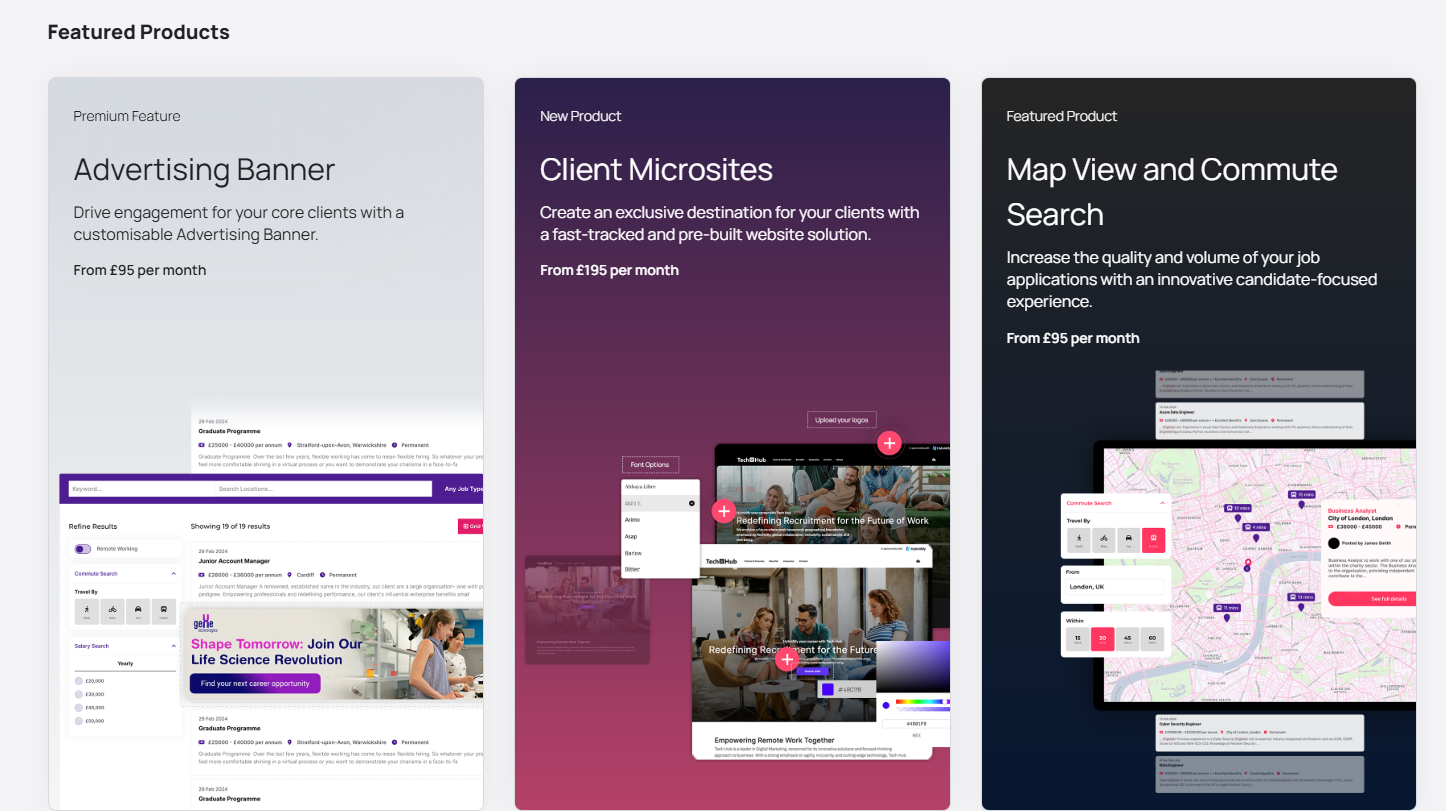Select Public transport icon in Advertising Banner card
Image resolution: width=1446 pixels, height=811 pixels.
pyautogui.click(x=164, y=611)
